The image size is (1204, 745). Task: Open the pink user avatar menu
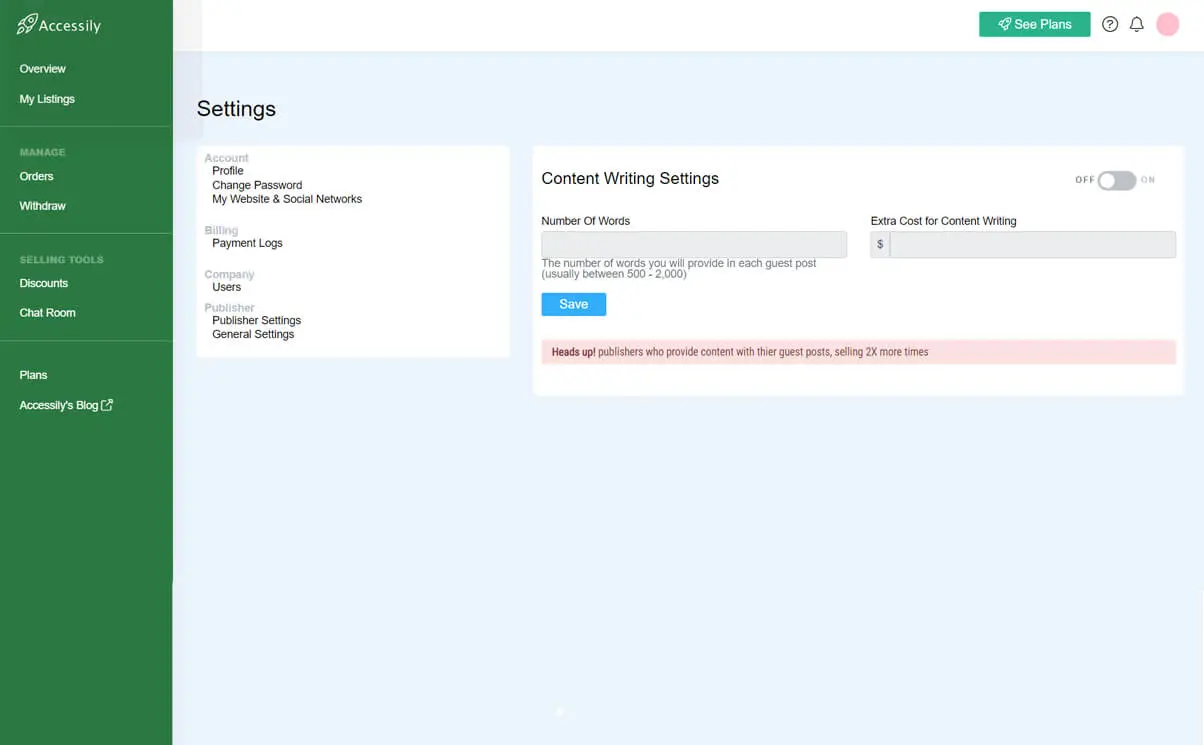pyautogui.click(x=1168, y=24)
